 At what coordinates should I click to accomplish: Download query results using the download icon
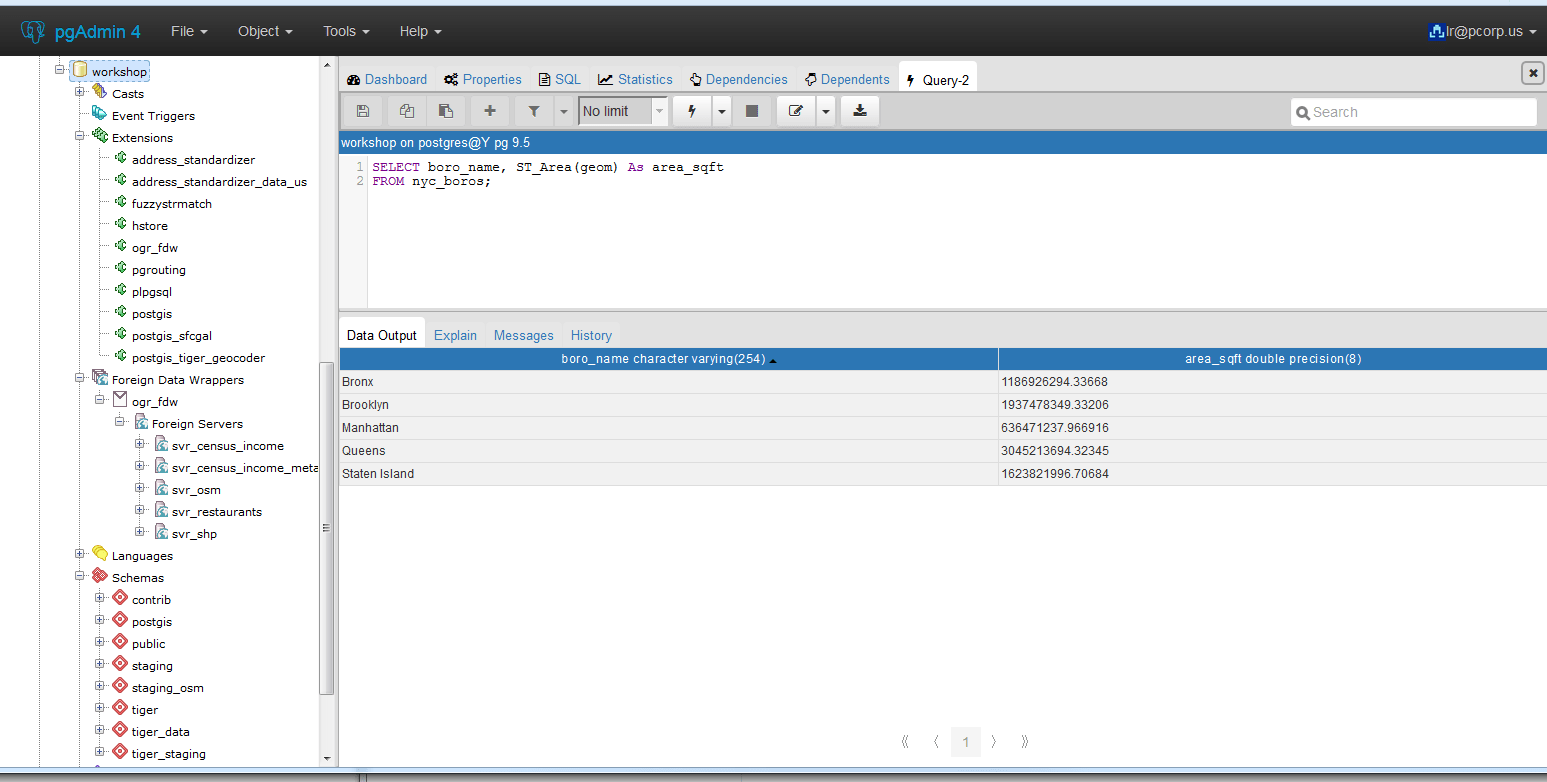[859, 110]
